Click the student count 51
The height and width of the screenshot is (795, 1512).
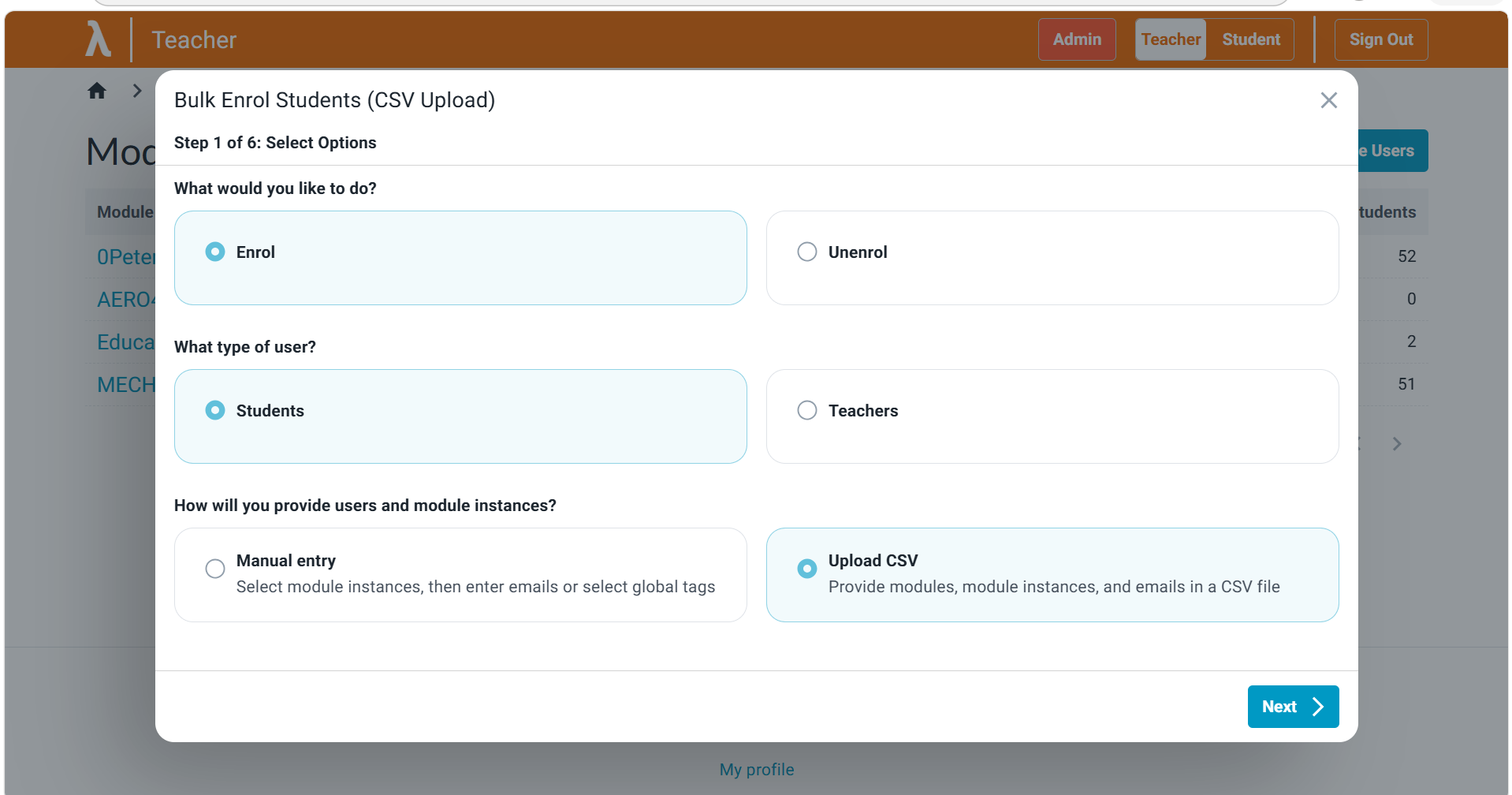pos(1406,384)
